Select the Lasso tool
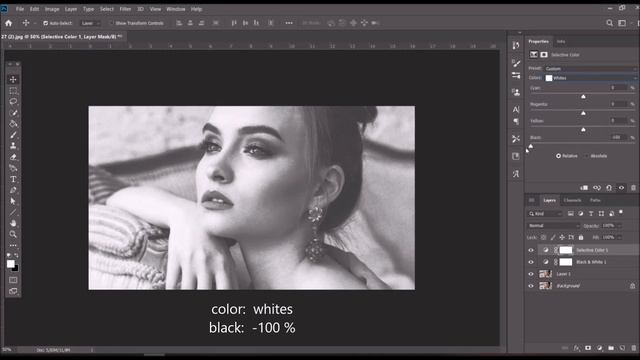Image resolution: width=640 pixels, height=360 pixels. click(13, 102)
